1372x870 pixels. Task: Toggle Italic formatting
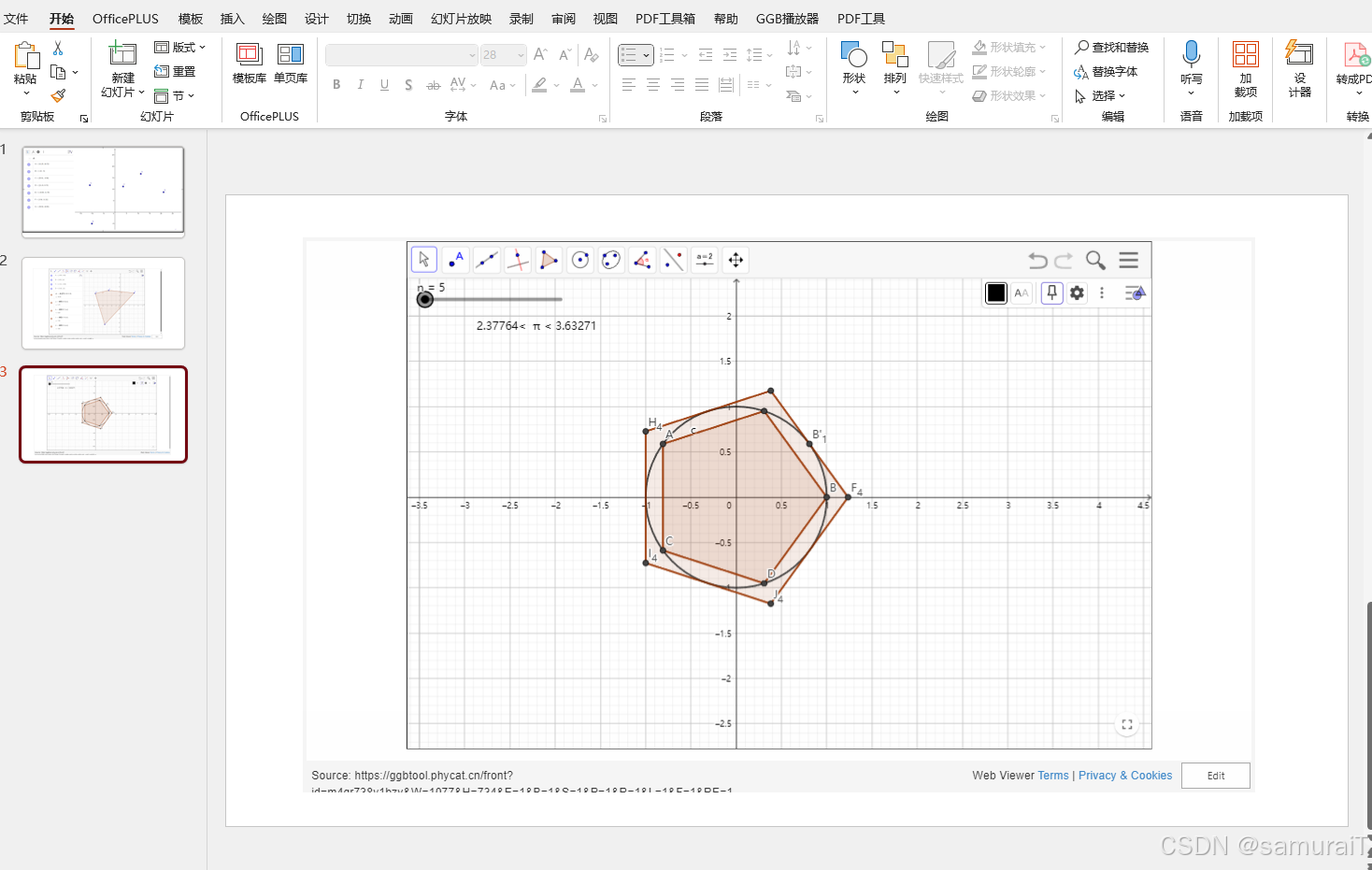pos(361,85)
